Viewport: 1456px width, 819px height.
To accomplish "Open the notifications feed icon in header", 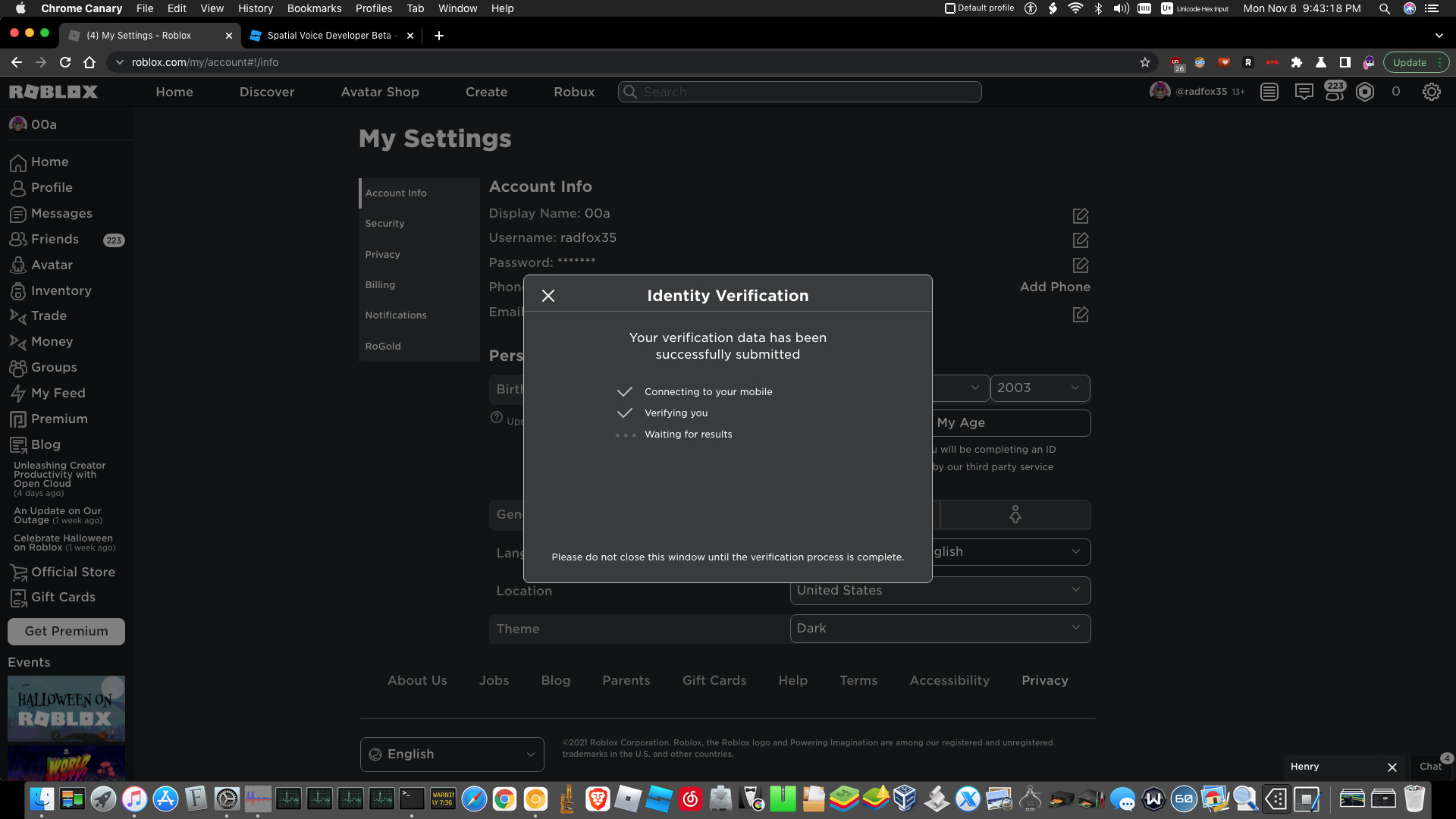I will click(1269, 92).
